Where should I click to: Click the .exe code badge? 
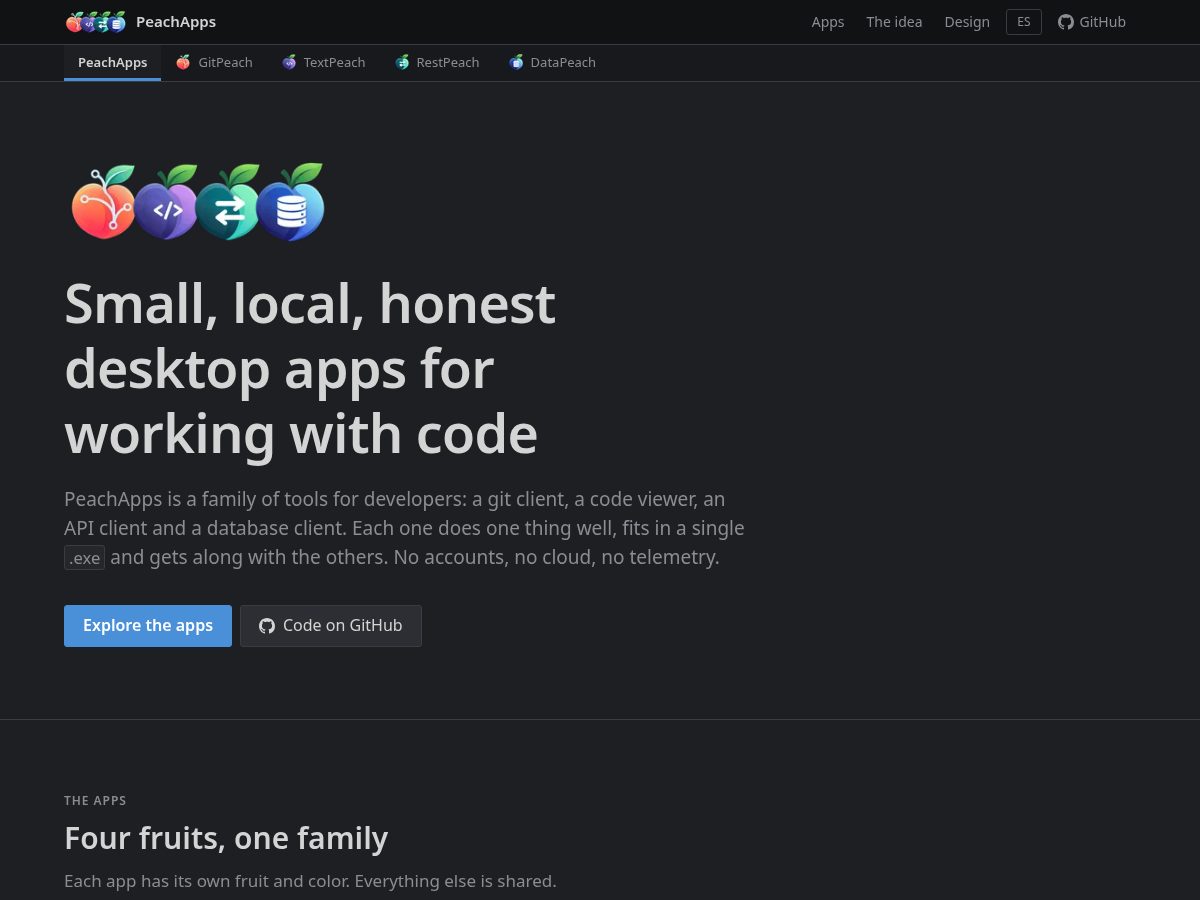point(85,558)
